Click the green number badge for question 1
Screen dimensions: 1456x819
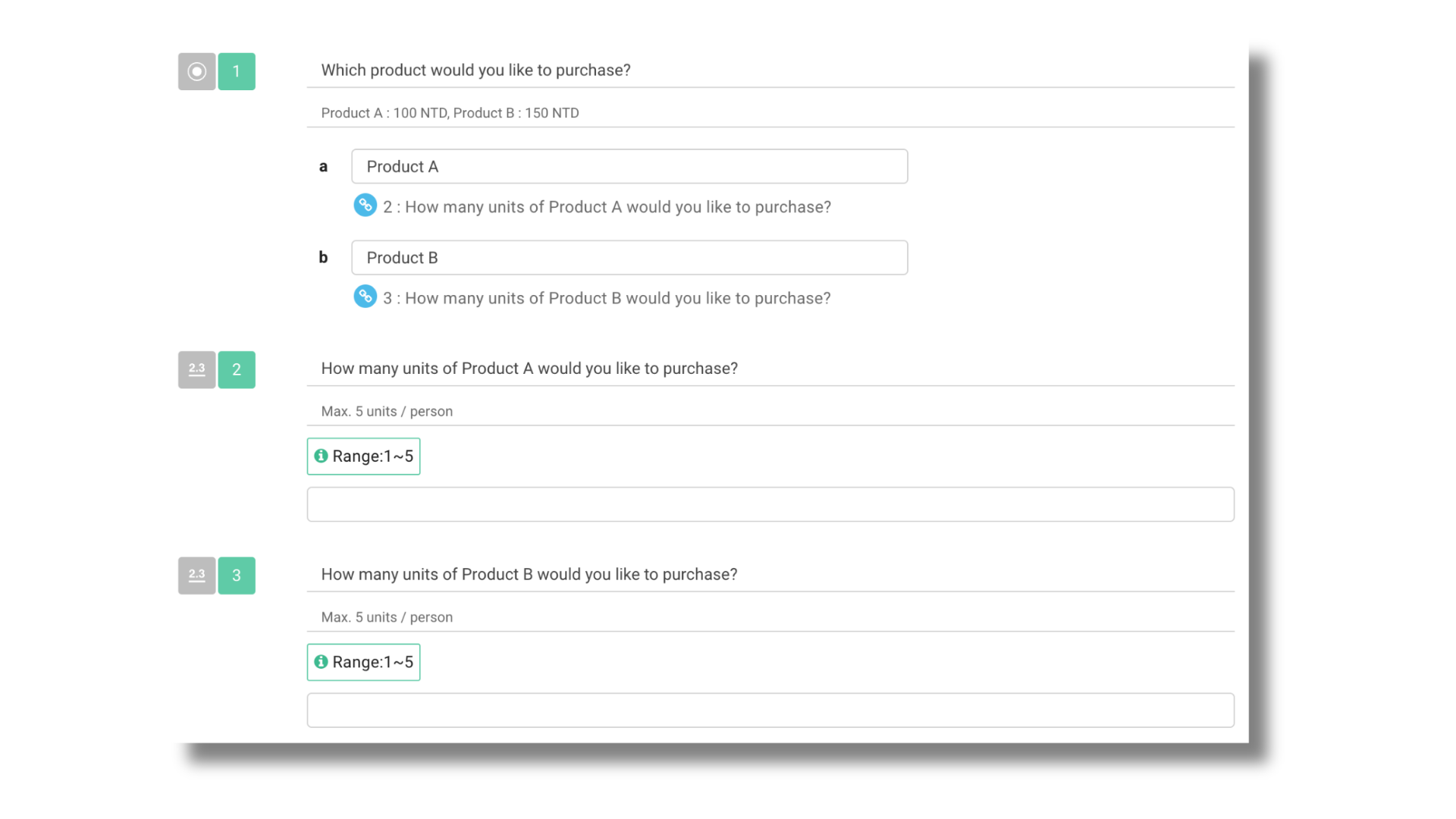236,71
